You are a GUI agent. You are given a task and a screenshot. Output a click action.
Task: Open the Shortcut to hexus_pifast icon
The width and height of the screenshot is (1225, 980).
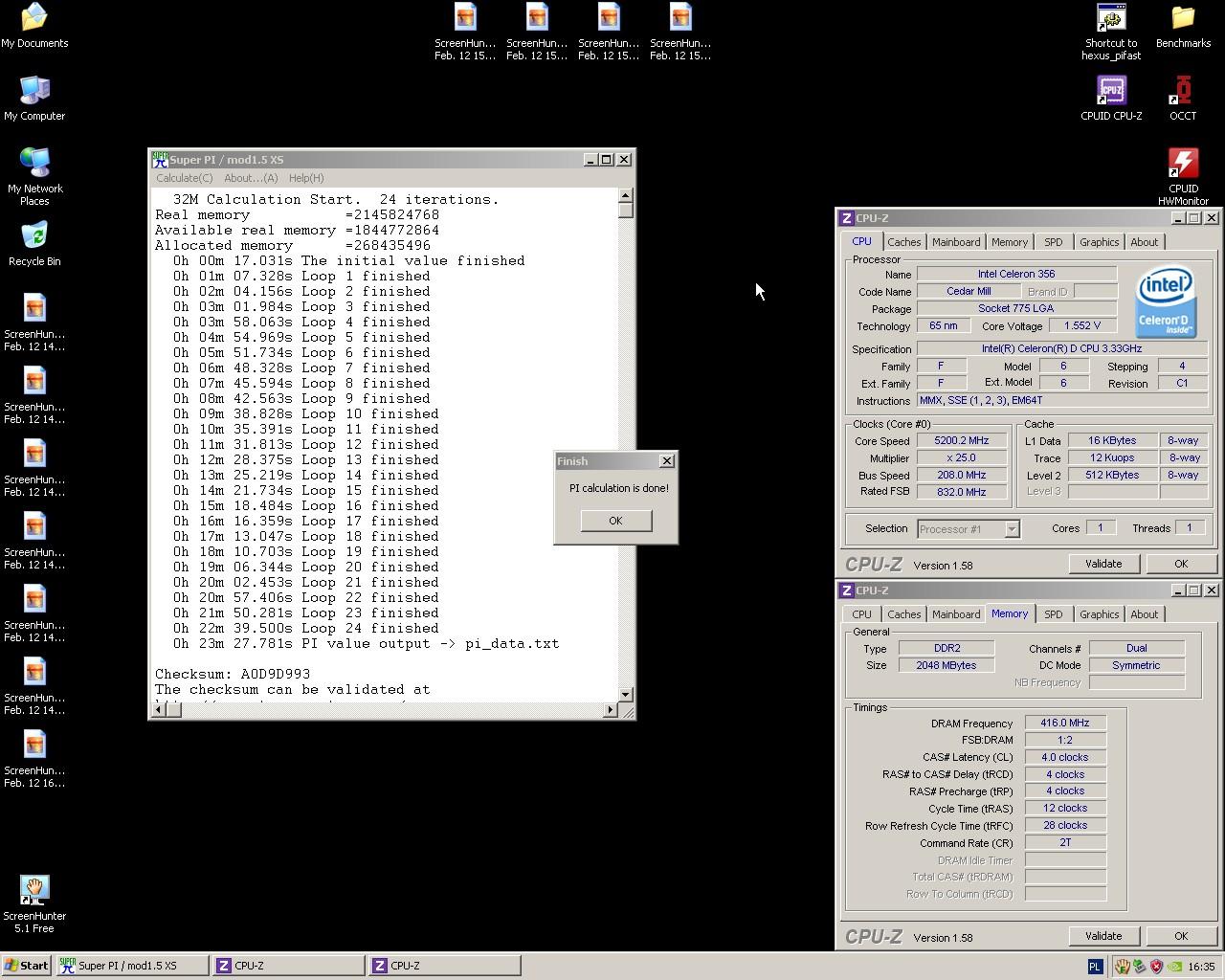1111,31
